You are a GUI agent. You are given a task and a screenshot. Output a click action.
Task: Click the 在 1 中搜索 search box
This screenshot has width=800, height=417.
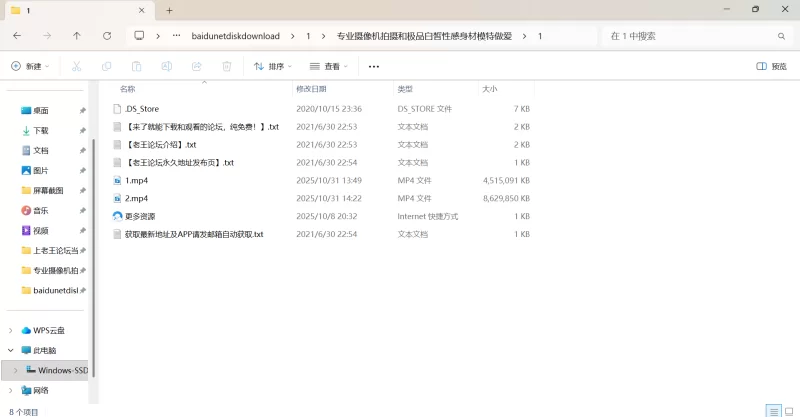(690, 35)
